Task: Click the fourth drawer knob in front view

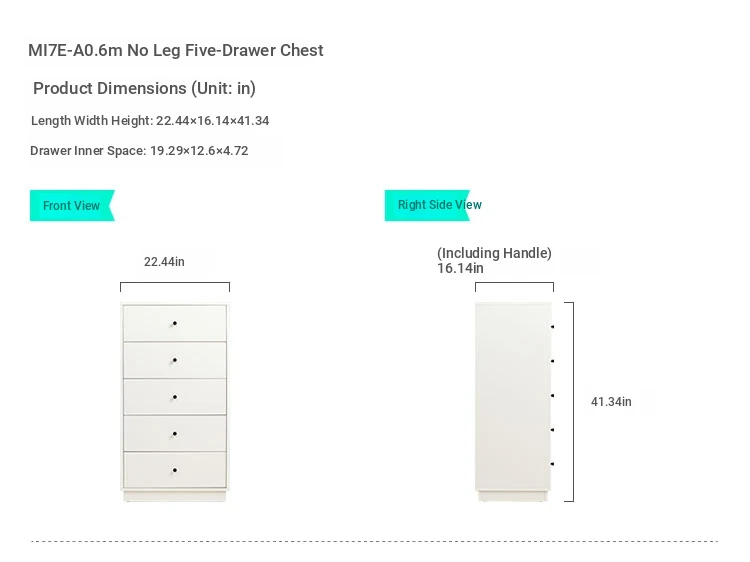Action: coord(175,434)
